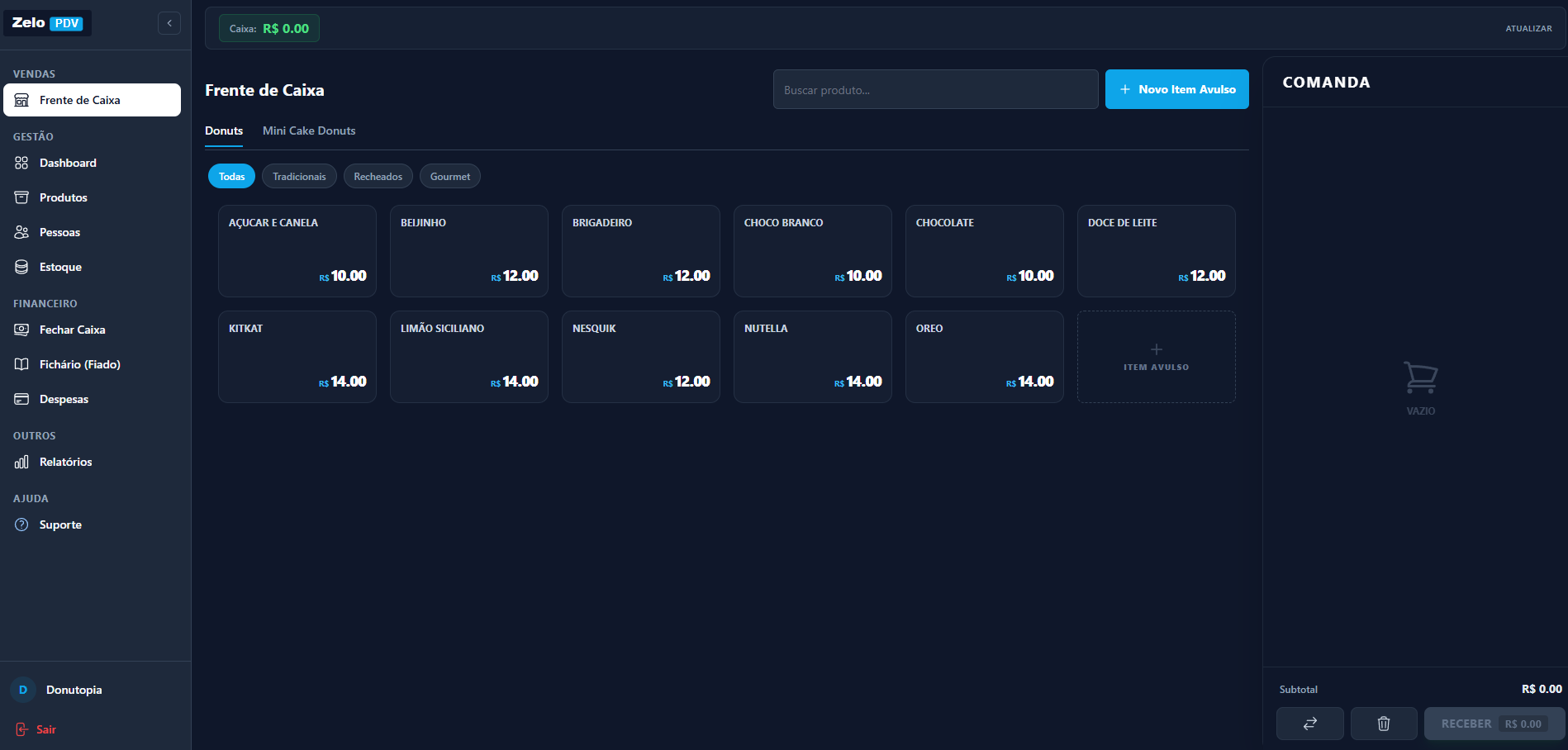Open Fichário (Fiado) records

pos(80,364)
